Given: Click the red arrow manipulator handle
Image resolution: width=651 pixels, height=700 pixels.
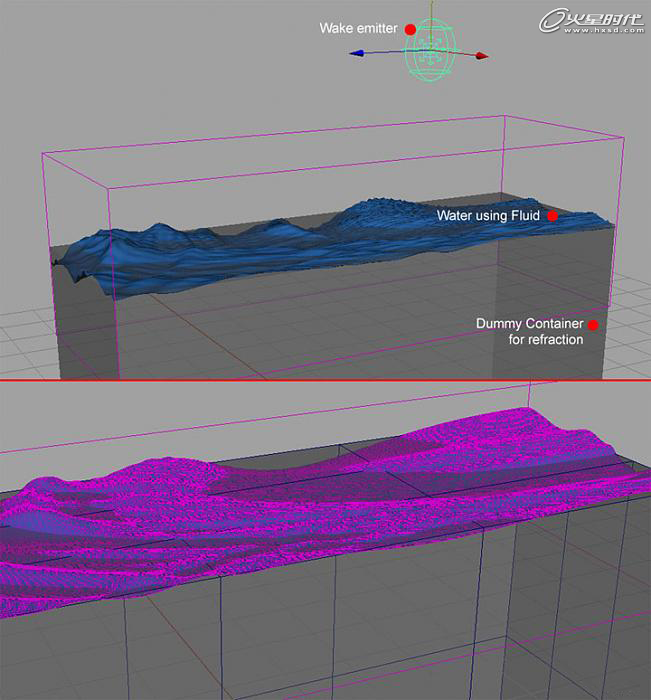Looking at the screenshot, I should point(482,56).
